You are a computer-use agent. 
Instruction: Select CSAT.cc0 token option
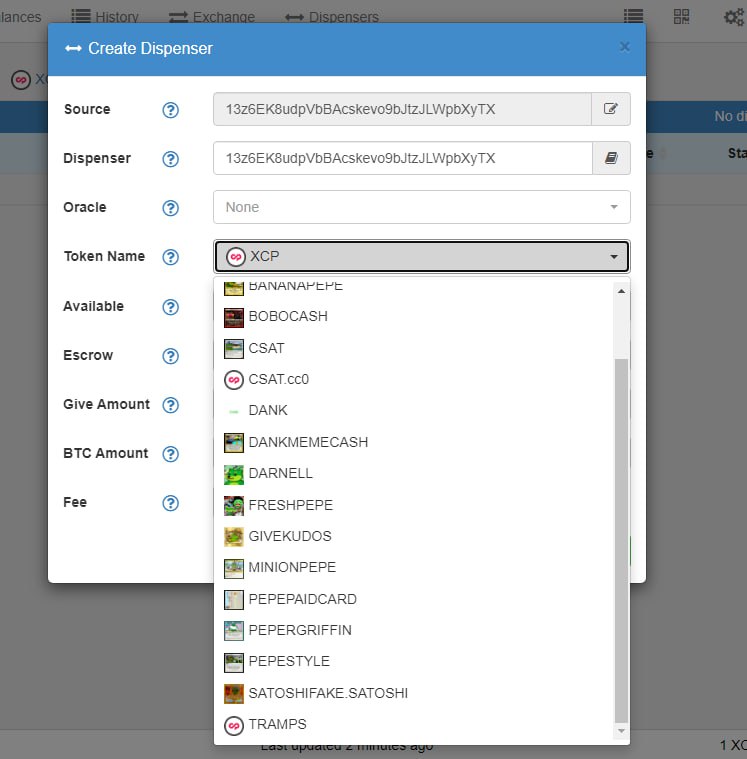click(x=414, y=380)
